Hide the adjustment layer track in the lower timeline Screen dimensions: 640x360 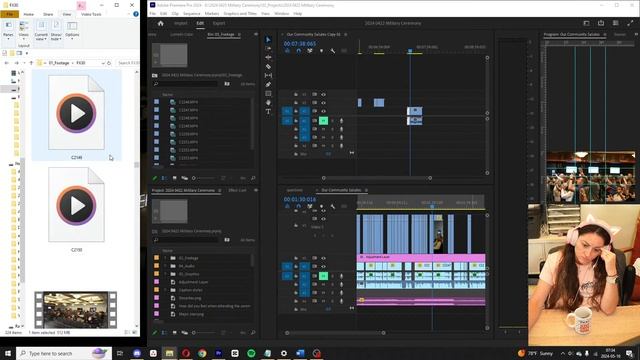pos(323,258)
